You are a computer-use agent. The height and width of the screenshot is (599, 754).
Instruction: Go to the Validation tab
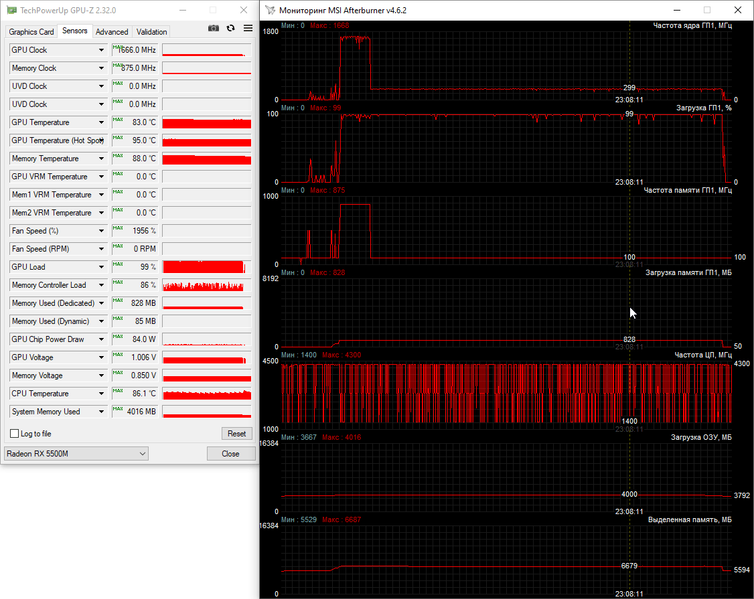(152, 32)
